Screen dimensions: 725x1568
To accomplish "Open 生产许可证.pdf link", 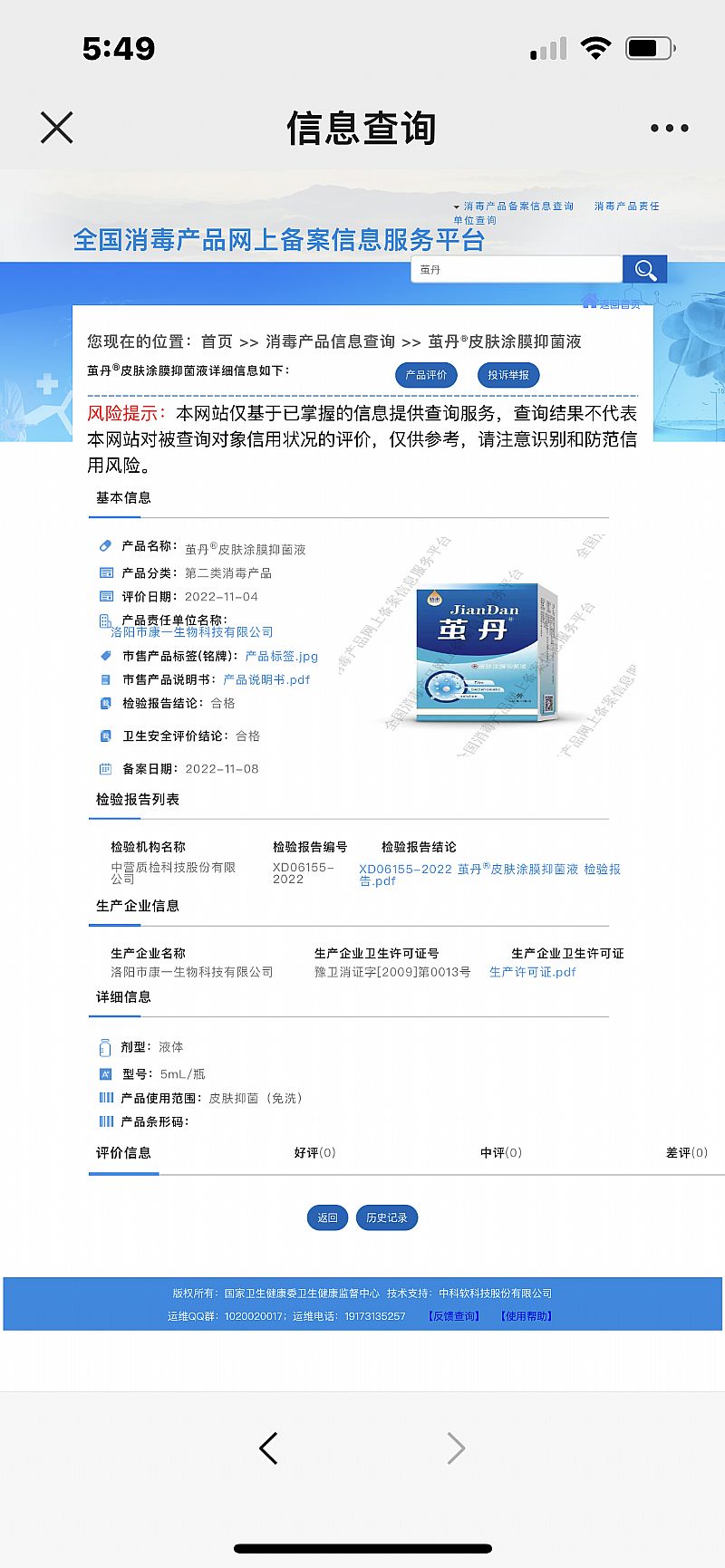I will [532, 972].
